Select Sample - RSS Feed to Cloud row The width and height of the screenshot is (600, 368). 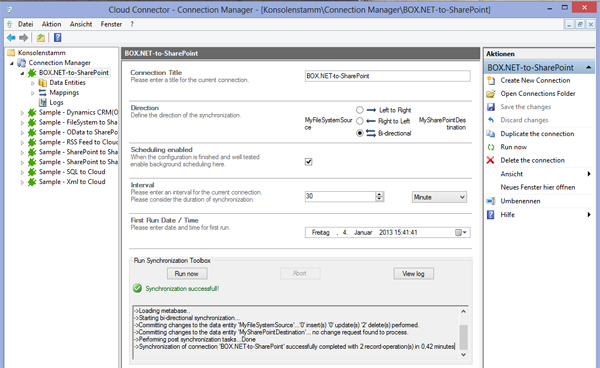click(78, 142)
